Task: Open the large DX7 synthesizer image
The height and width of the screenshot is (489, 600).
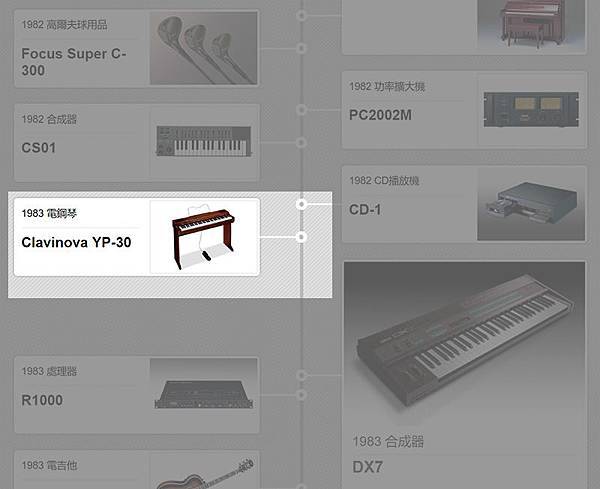Action: [465, 344]
